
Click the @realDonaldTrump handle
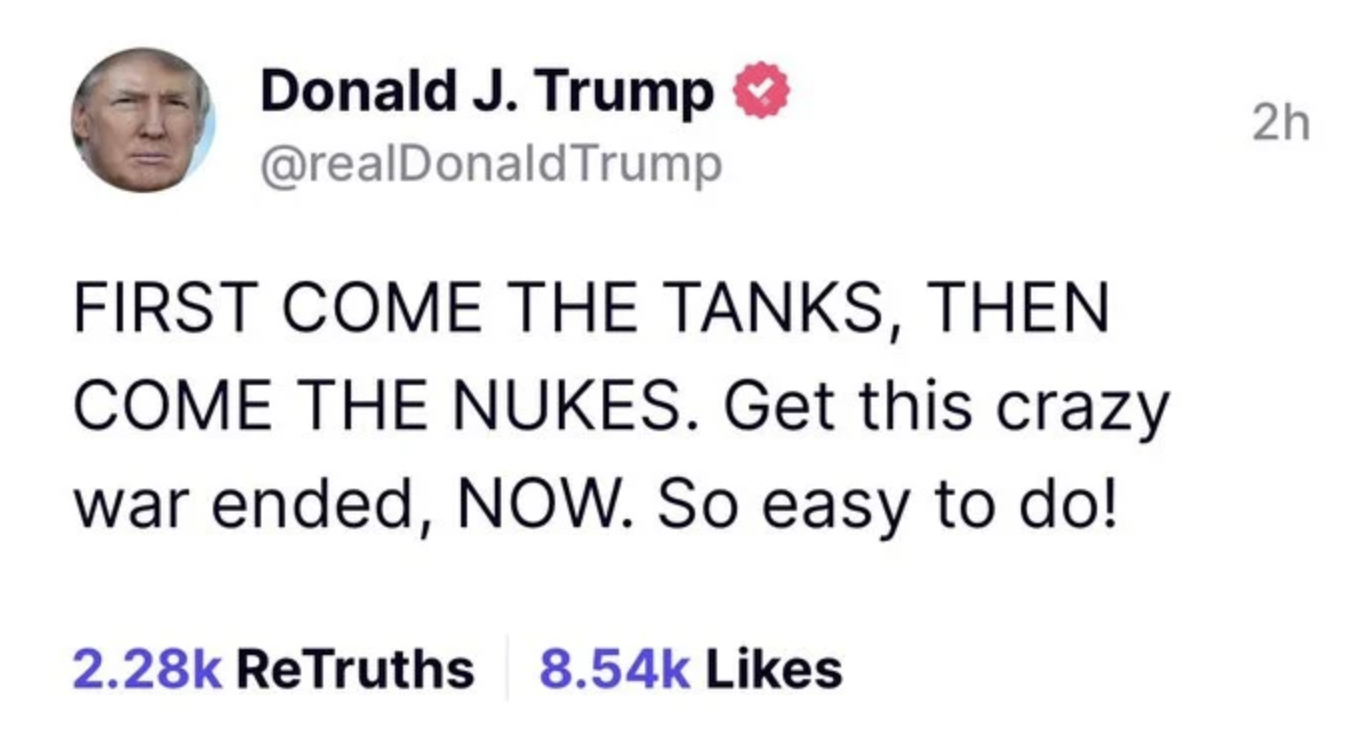coord(490,164)
